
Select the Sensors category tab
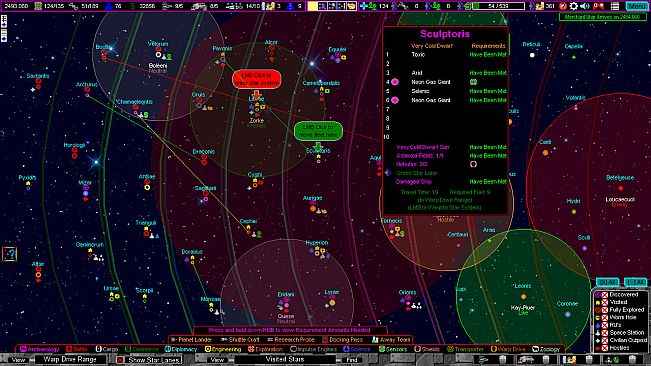click(x=393, y=349)
